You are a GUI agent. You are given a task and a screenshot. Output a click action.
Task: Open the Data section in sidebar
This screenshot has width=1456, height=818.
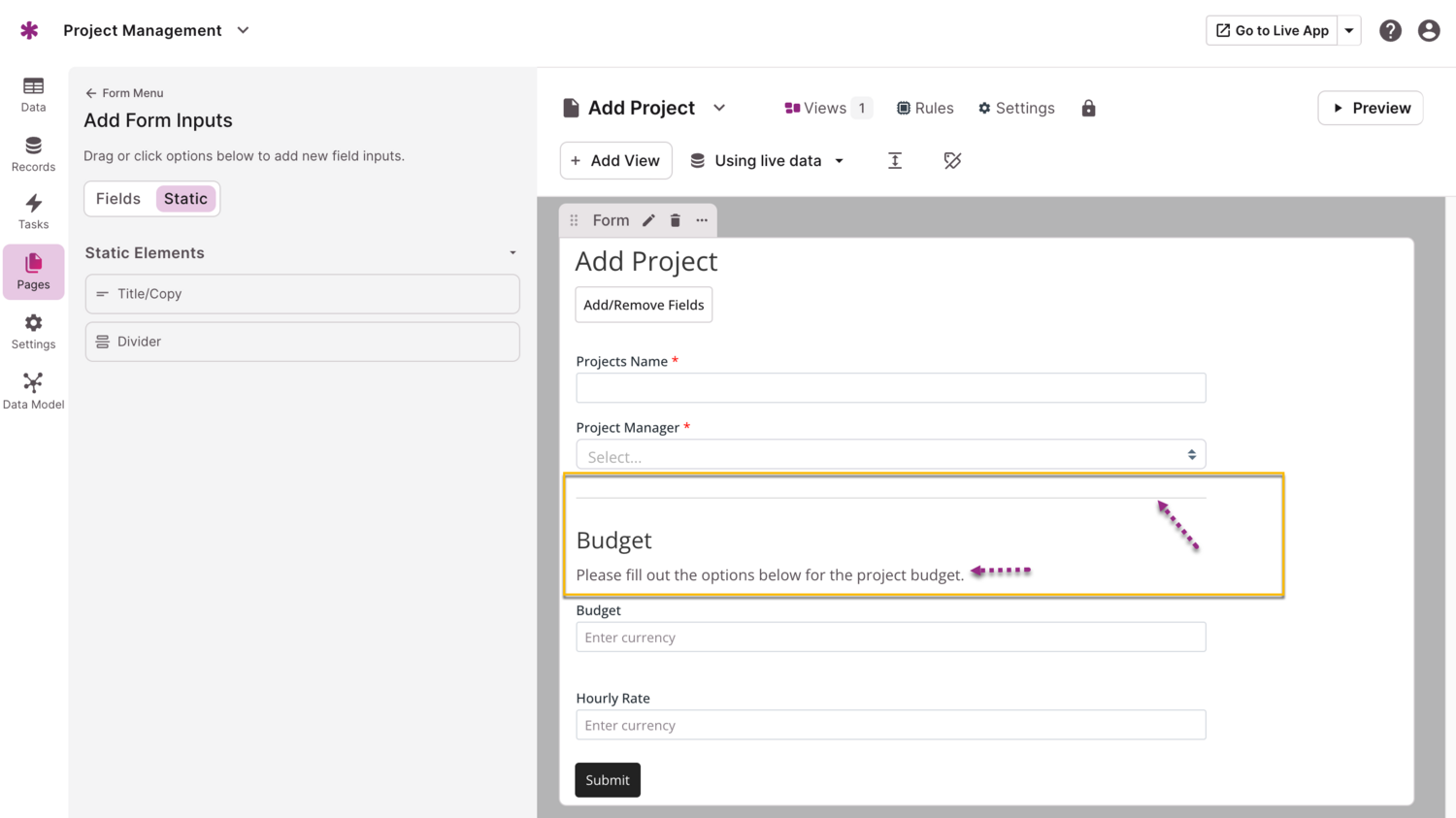33,94
